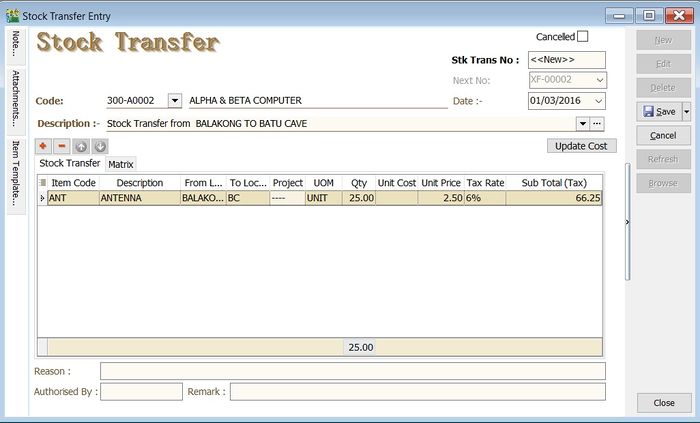Viewport: 700px width, 423px height.
Task: Click the move row up arrow icon
Action: tap(81, 146)
